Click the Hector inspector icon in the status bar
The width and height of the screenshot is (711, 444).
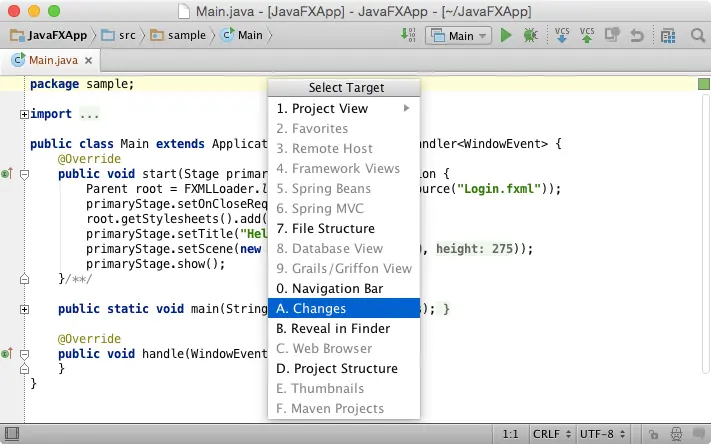(676, 434)
